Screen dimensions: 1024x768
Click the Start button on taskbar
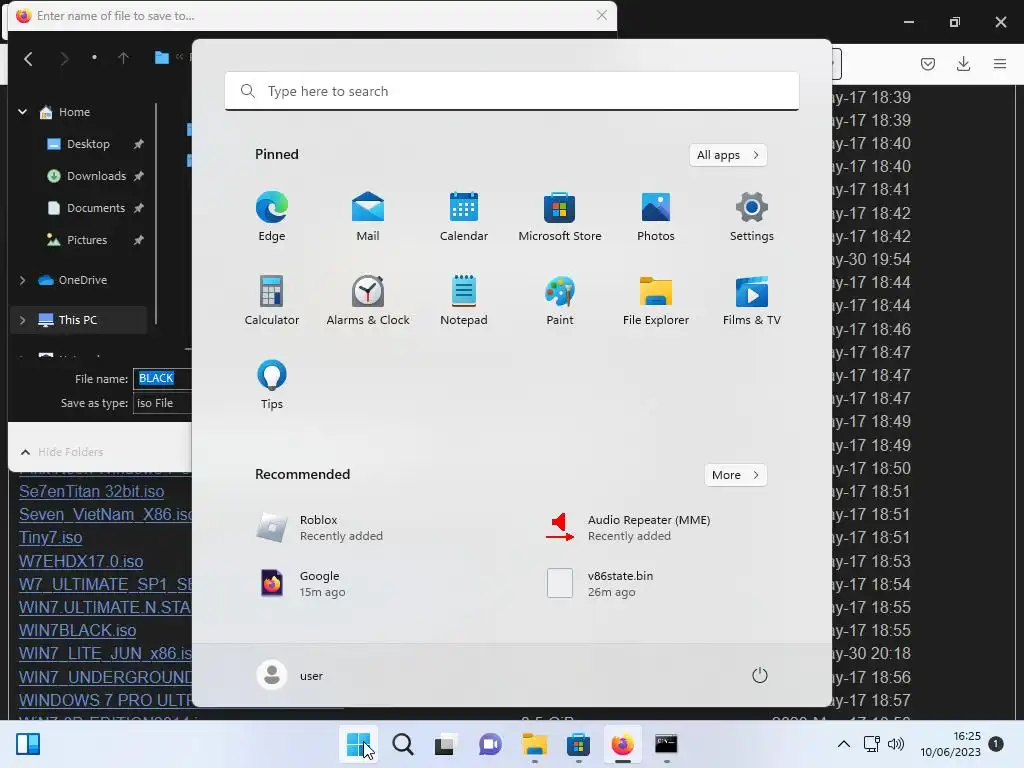358,744
